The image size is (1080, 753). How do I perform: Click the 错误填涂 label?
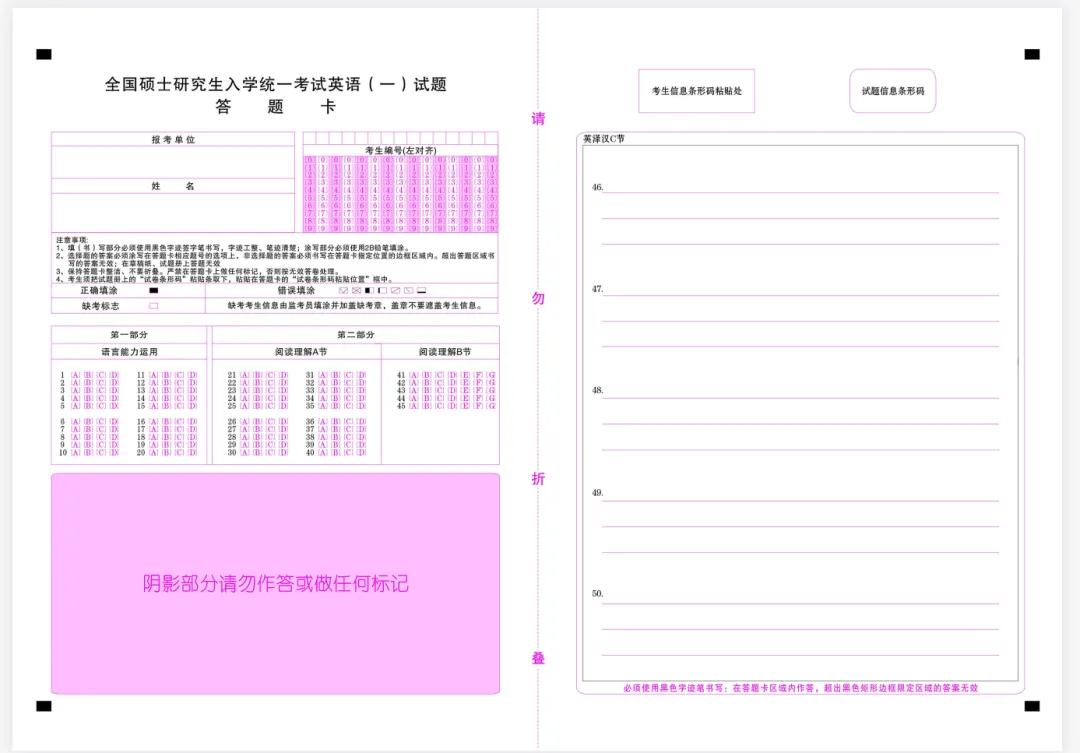click(296, 291)
